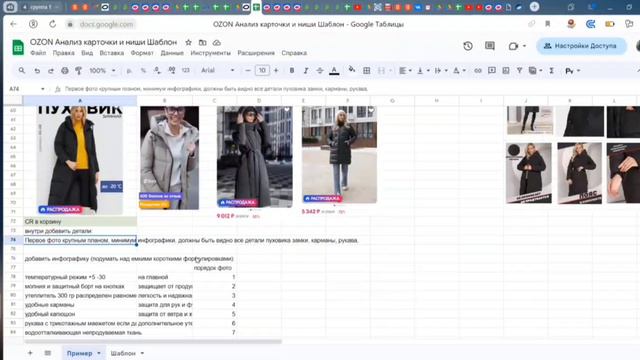Open the functions sigma icon
The image size is (640, 360).
[x=551, y=71]
